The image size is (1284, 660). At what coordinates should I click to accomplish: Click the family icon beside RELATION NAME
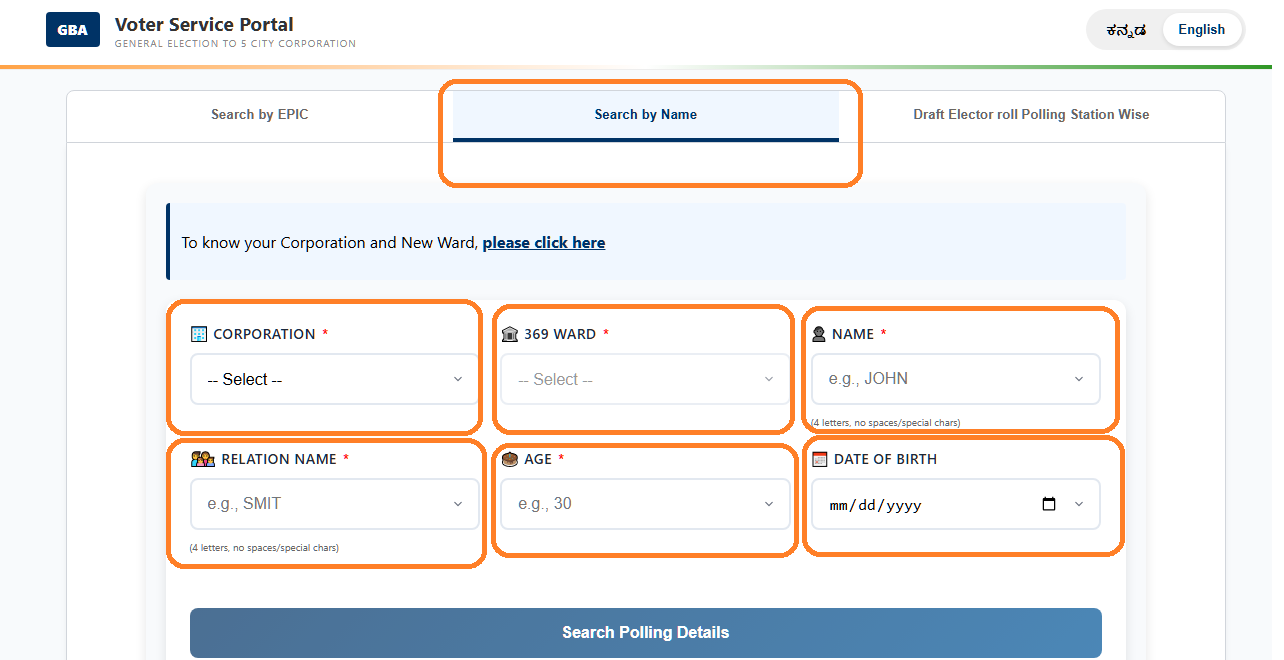click(x=202, y=459)
